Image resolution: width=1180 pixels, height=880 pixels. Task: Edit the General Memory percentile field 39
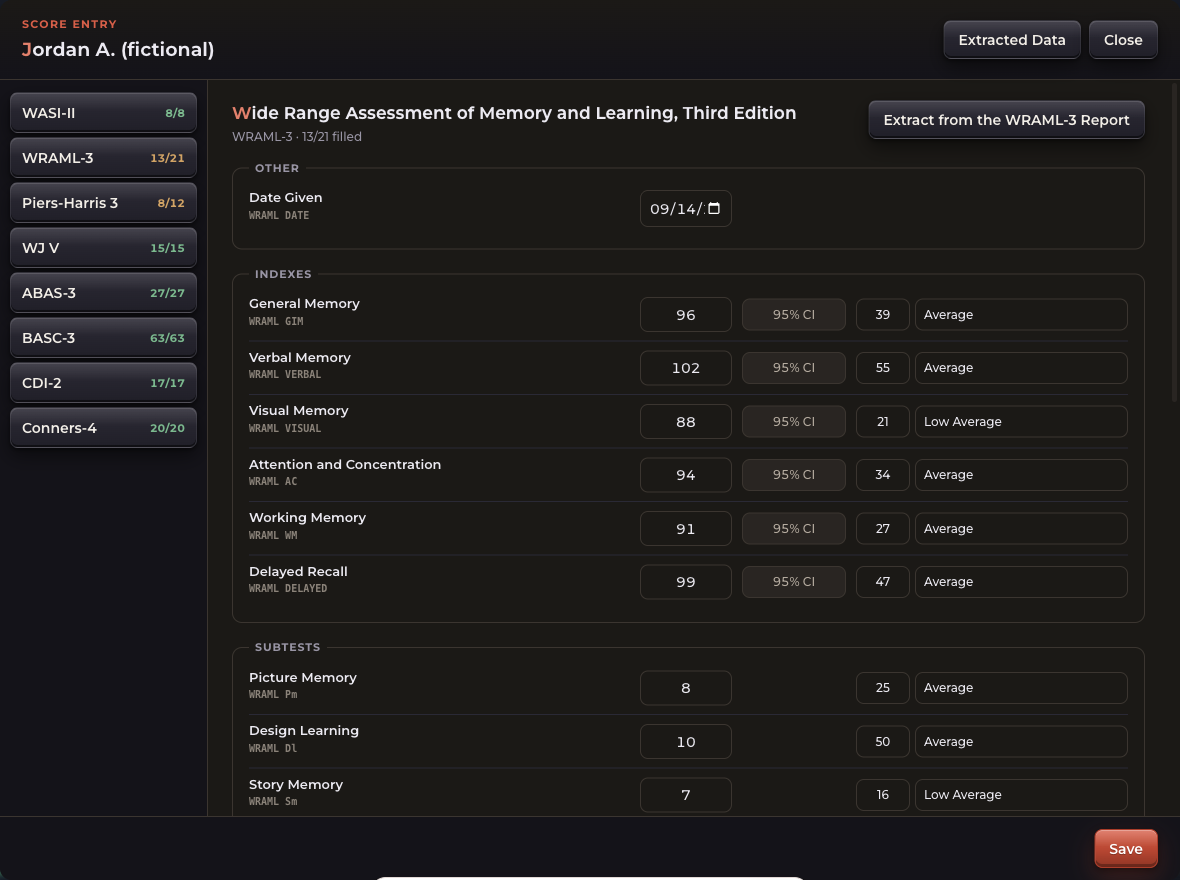pyautogui.click(x=882, y=315)
